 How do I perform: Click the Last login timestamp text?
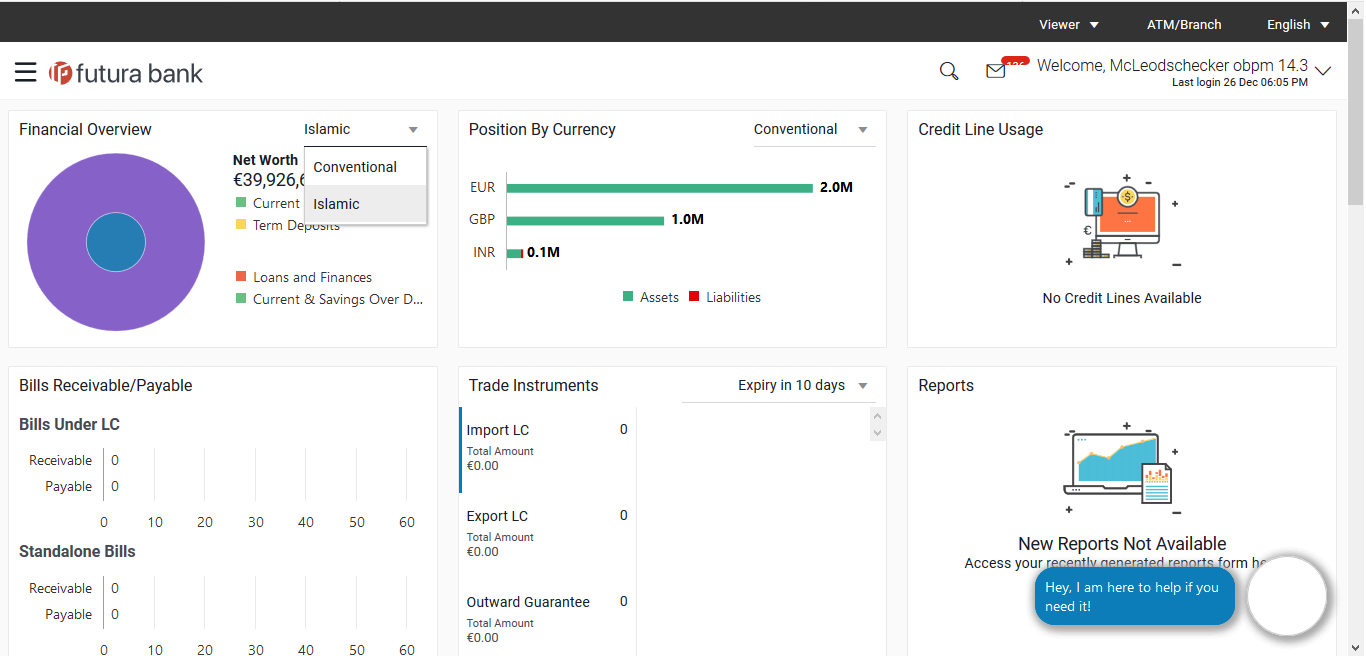click(x=1240, y=82)
